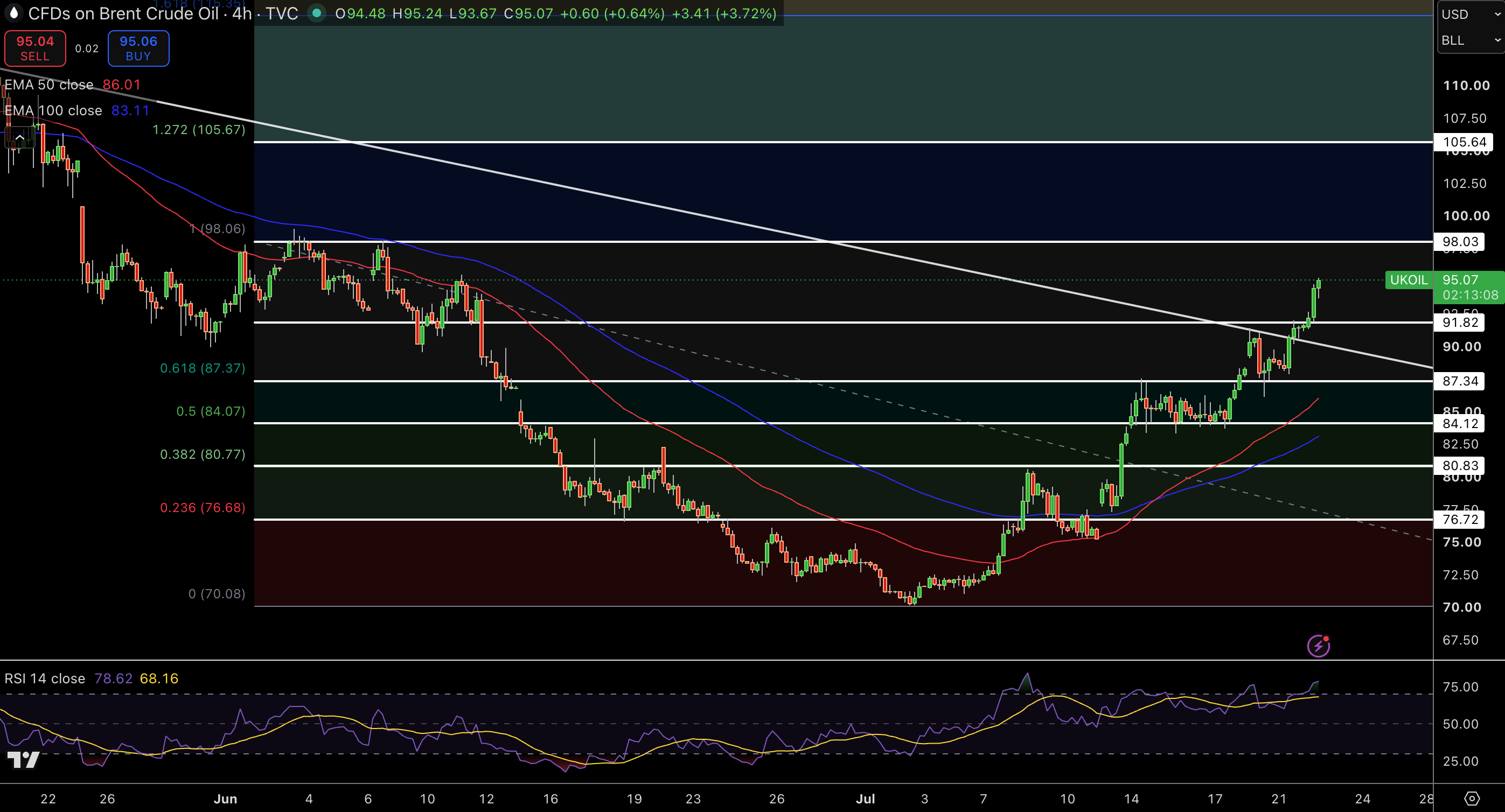Click the UKOIL price label tag
1505x812 pixels.
(x=1409, y=280)
